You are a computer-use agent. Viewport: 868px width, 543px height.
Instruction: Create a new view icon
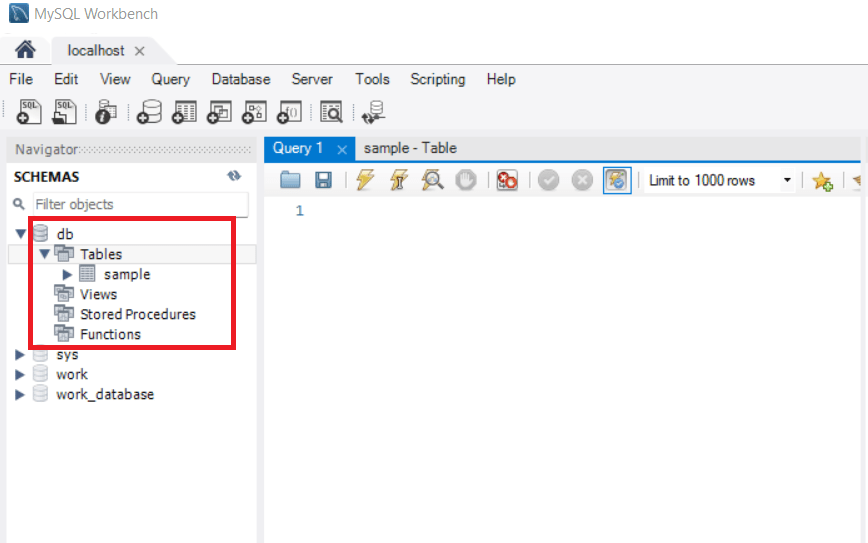point(219,112)
